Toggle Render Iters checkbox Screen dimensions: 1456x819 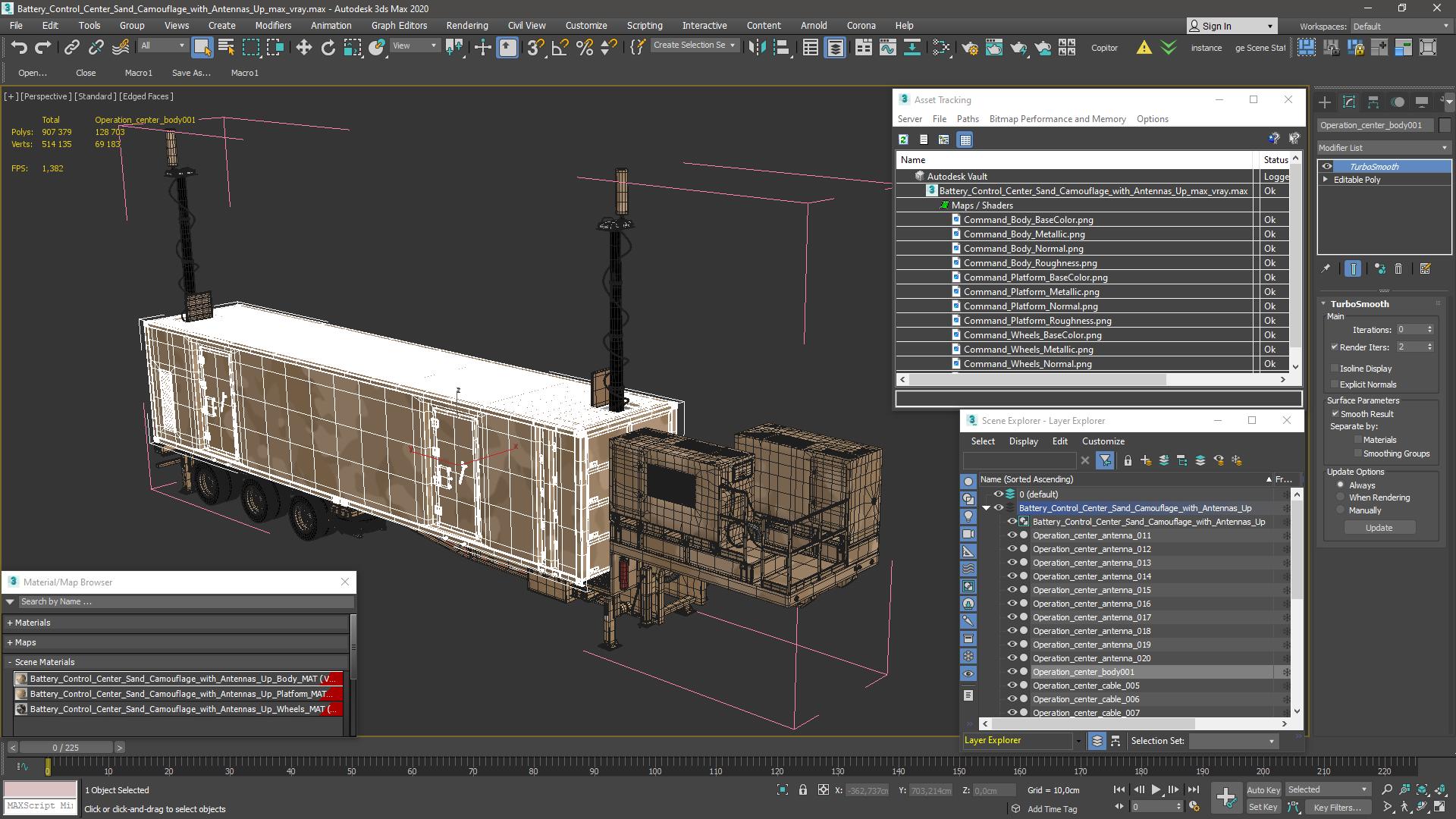coord(1334,347)
